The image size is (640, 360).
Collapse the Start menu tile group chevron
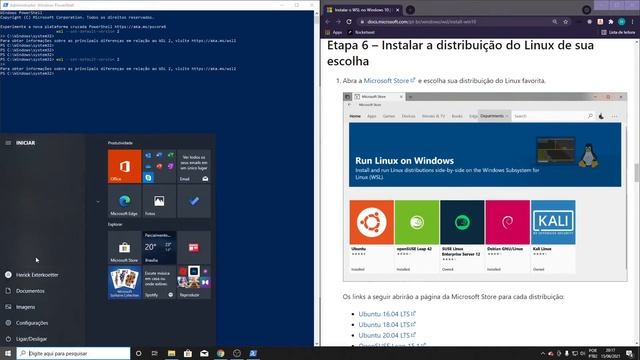tap(98, 201)
